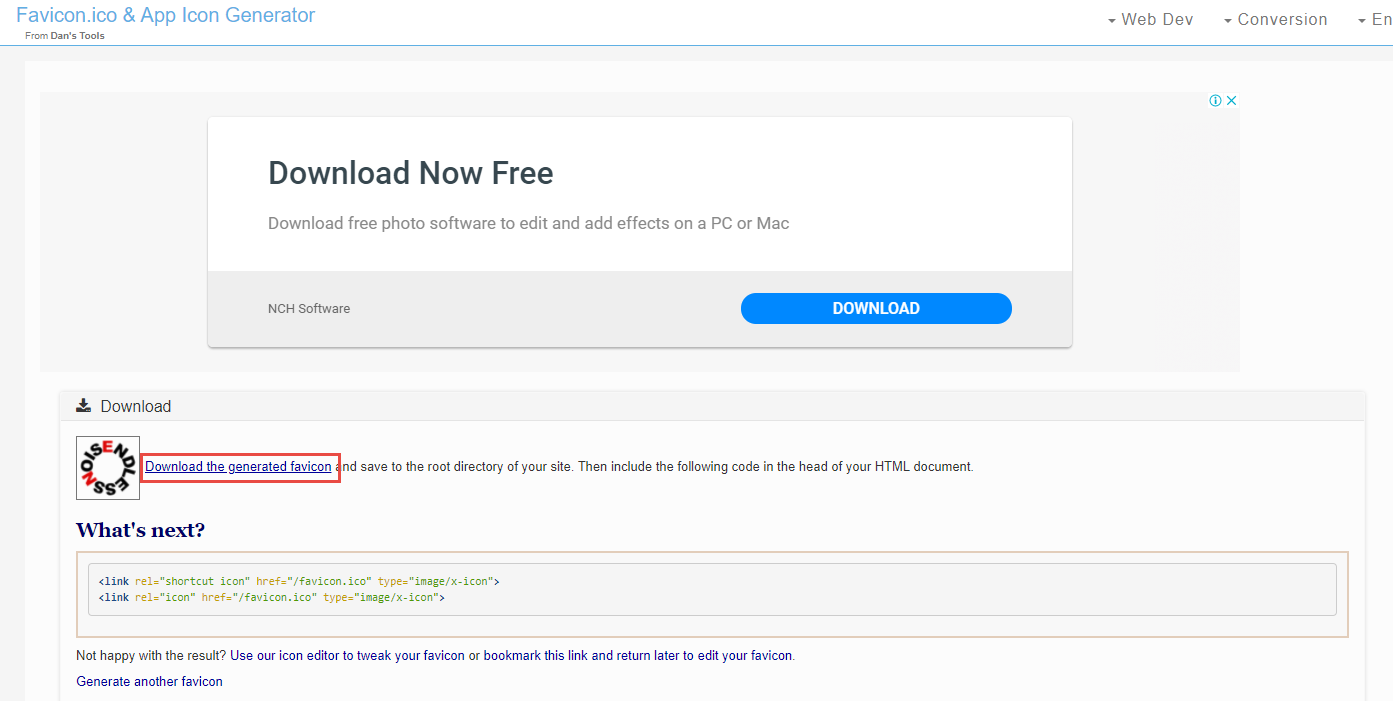Click the ad description about photo software

pos(528,223)
